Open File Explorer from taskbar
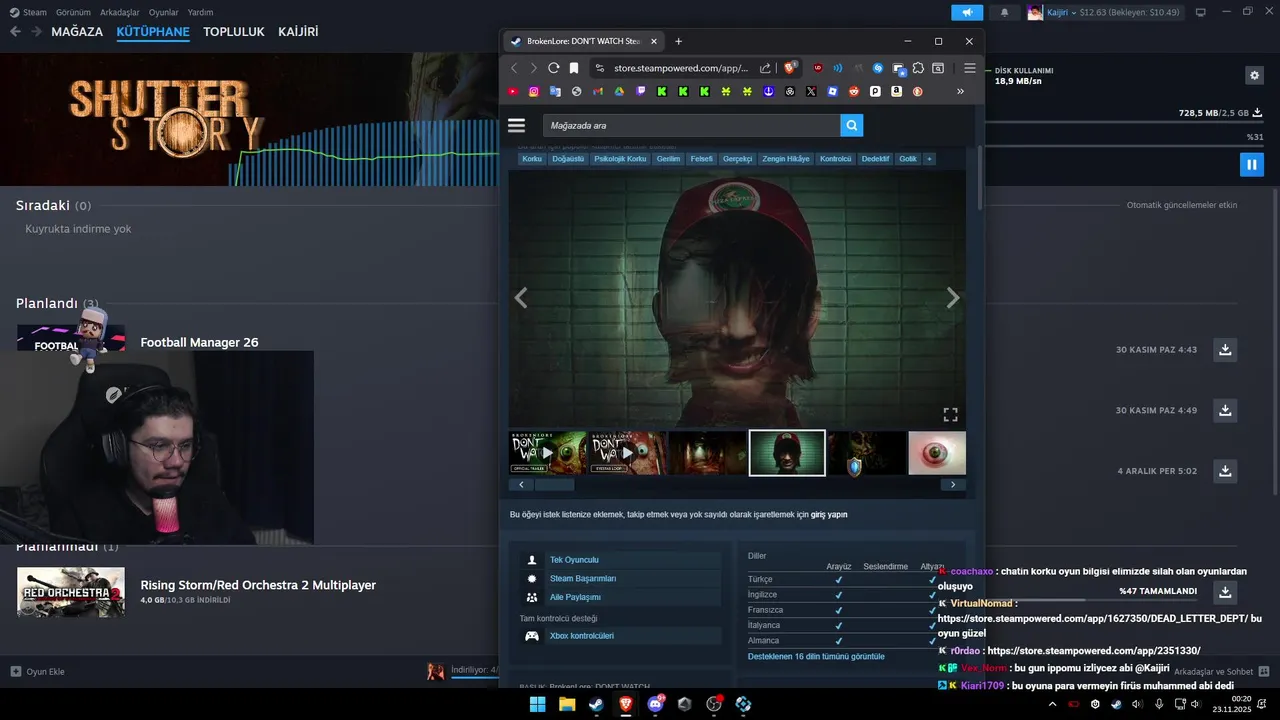Screen dimensions: 1280x720 click(x=567, y=704)
